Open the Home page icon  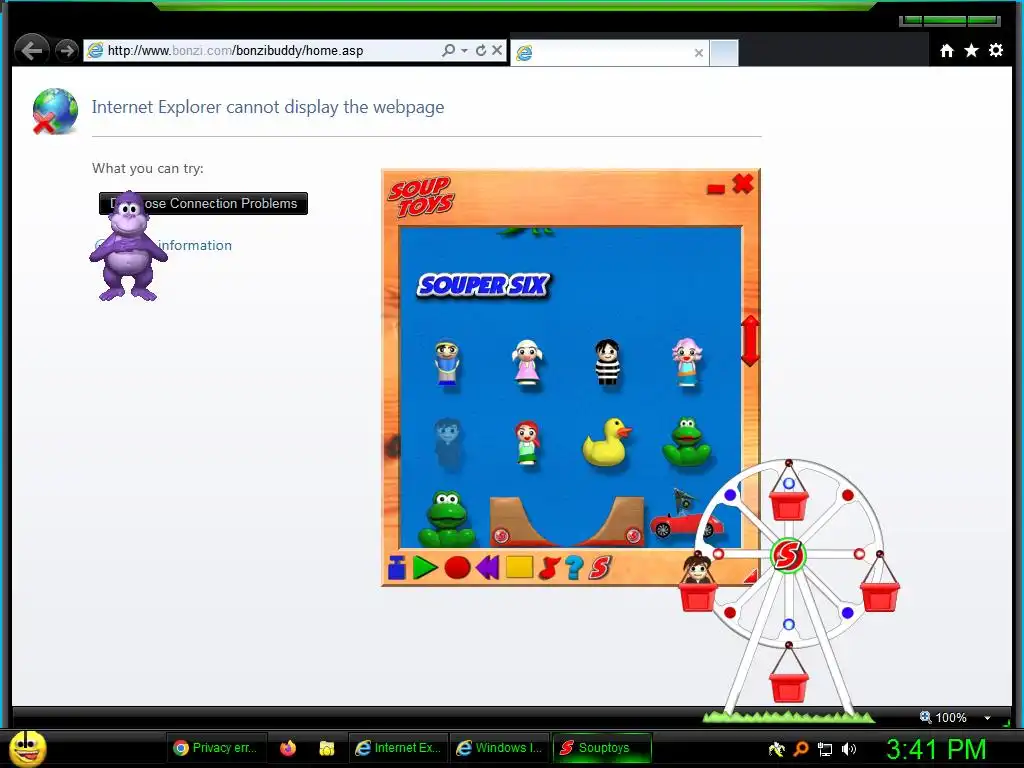point(946,50)
